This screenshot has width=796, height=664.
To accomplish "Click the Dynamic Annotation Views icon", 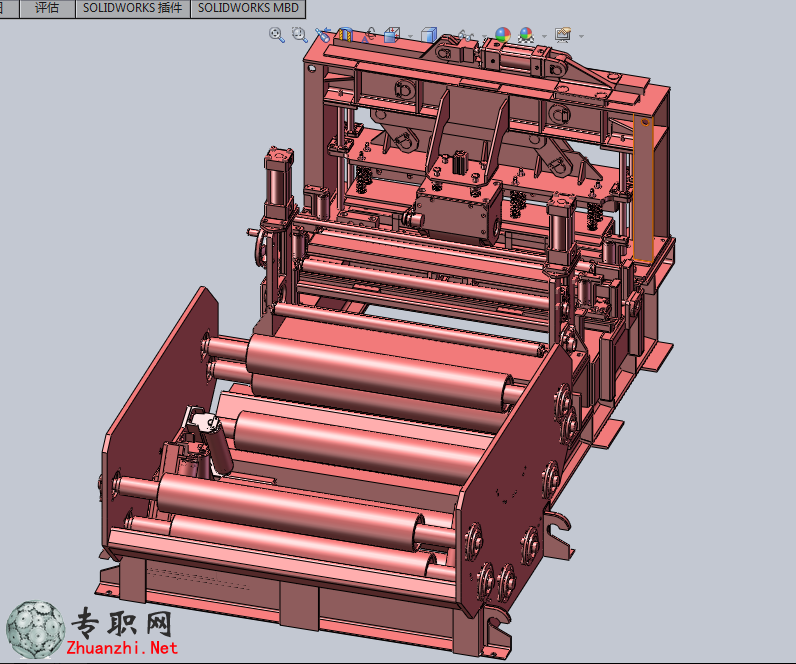I will 369,35.
